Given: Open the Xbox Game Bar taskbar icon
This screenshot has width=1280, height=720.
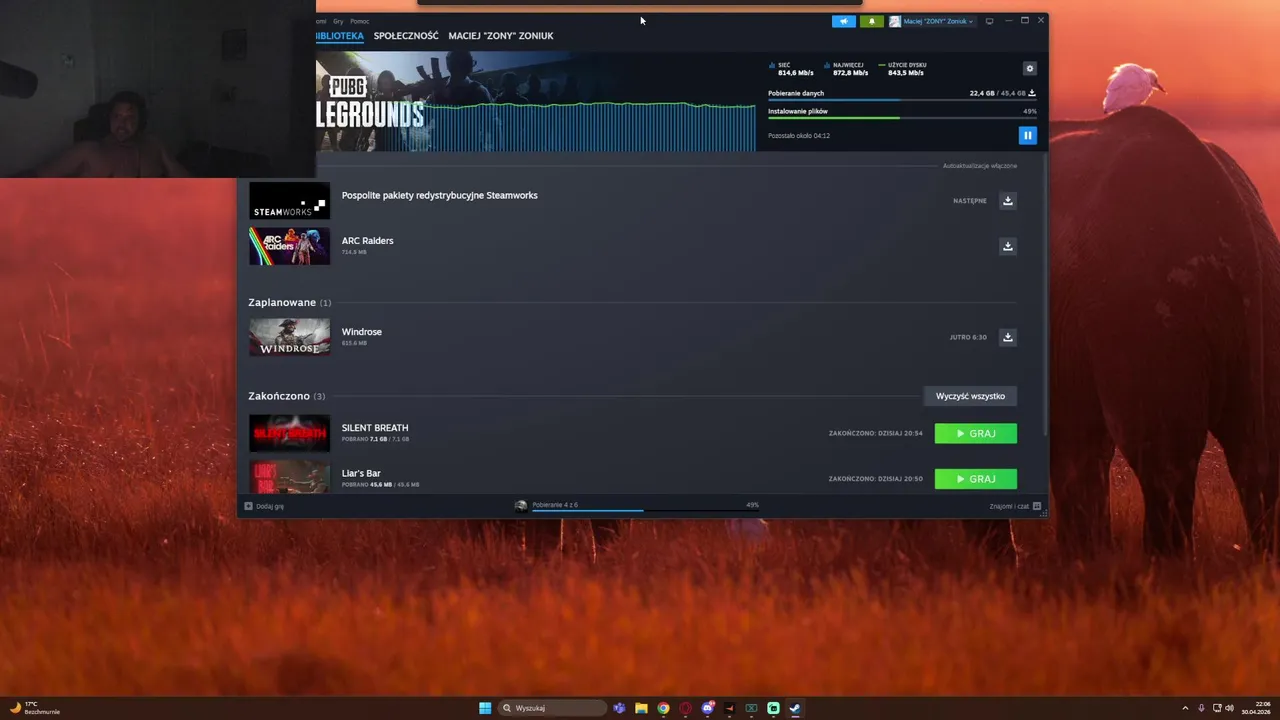Looking at the screenshot, I should pyautogui.click(x=751, y=708).
